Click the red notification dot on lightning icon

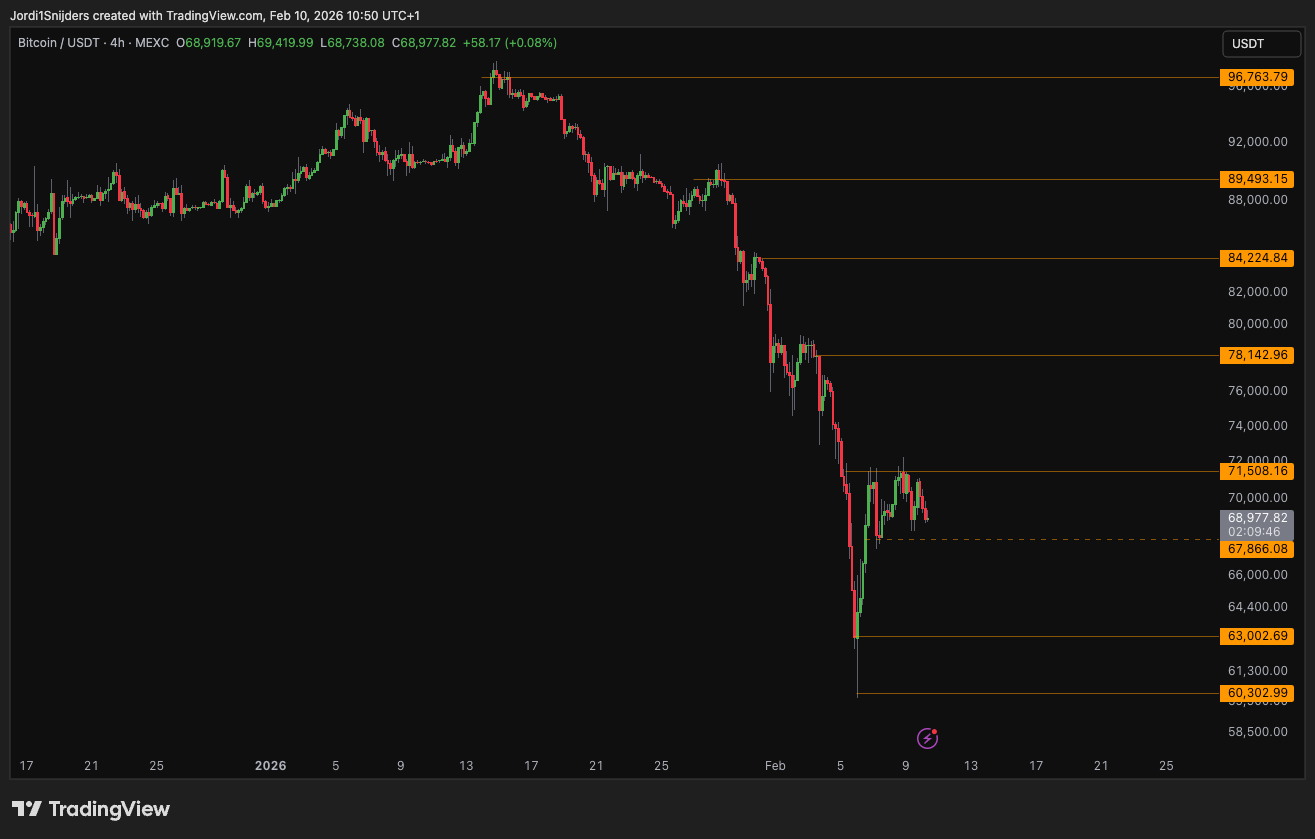point(933,730)
